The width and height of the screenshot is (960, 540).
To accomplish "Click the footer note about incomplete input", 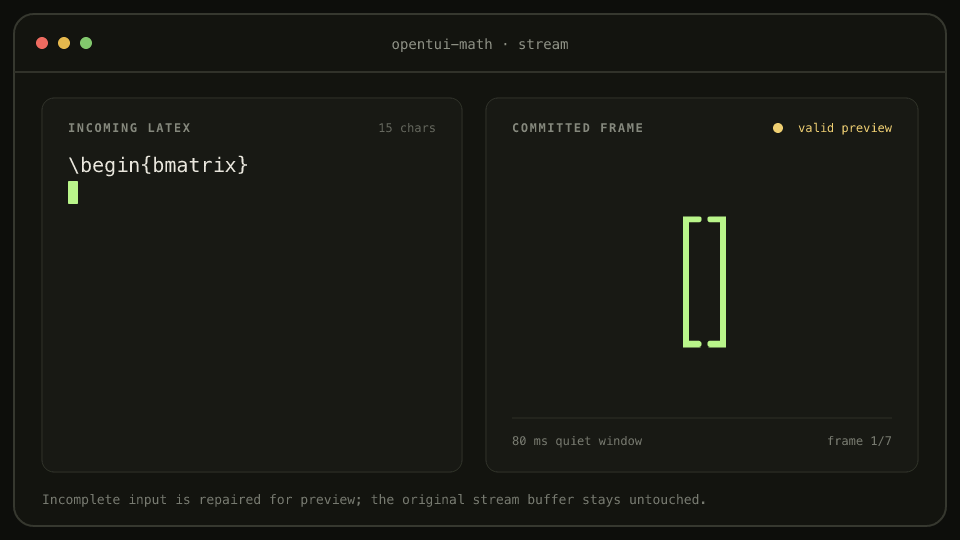I will [x=374, y=500].
